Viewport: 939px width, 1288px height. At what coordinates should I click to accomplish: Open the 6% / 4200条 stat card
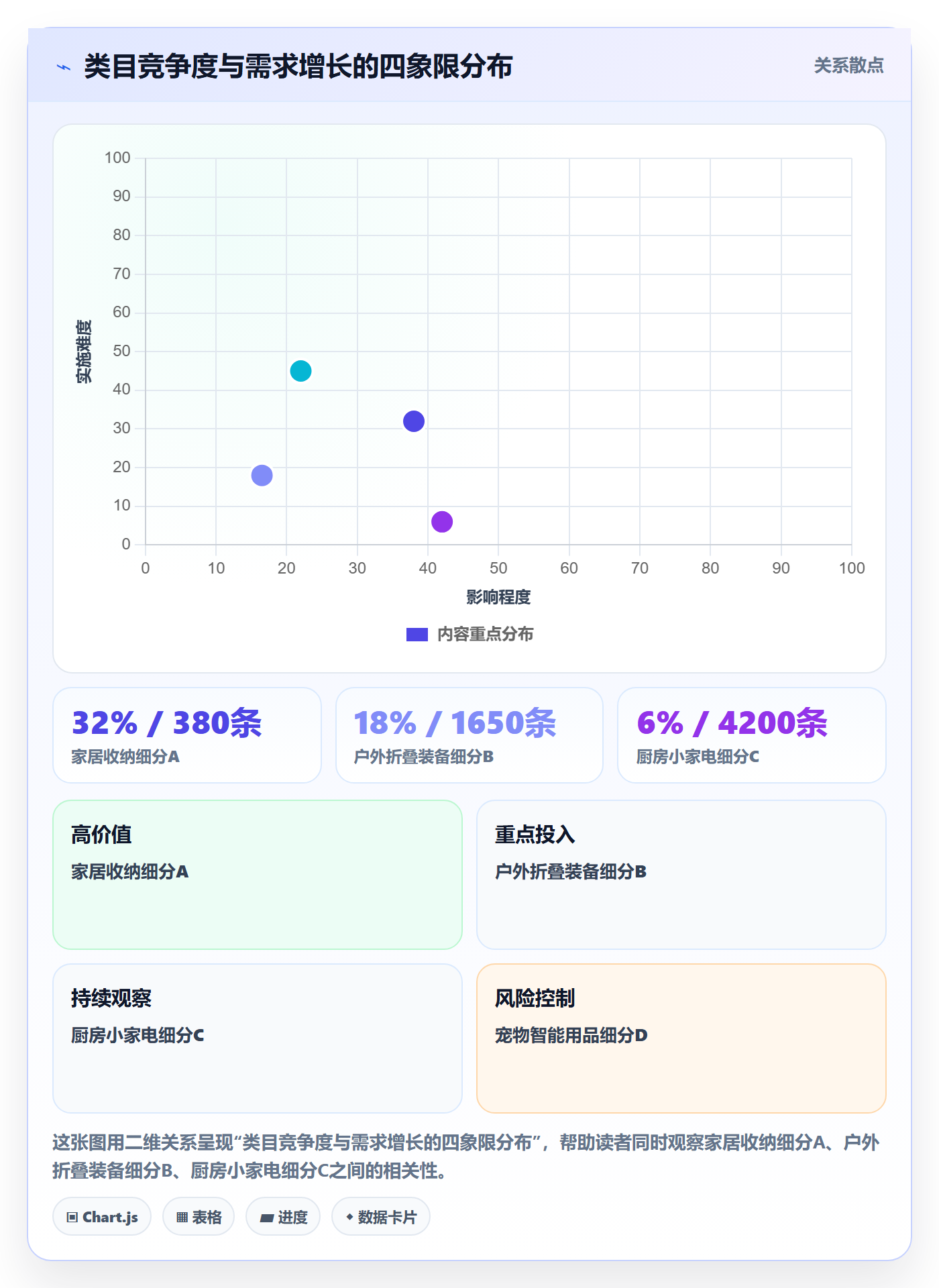click(752, 735)
